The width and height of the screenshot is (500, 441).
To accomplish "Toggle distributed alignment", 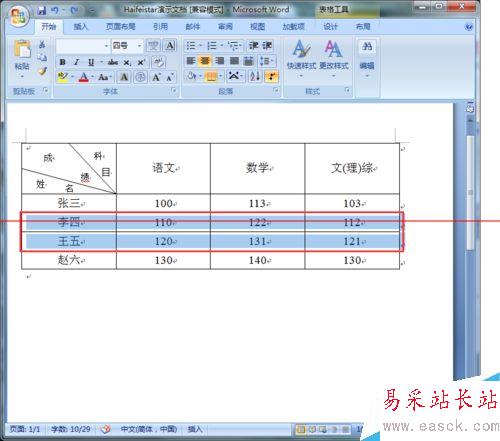I will tap(249, 61).
